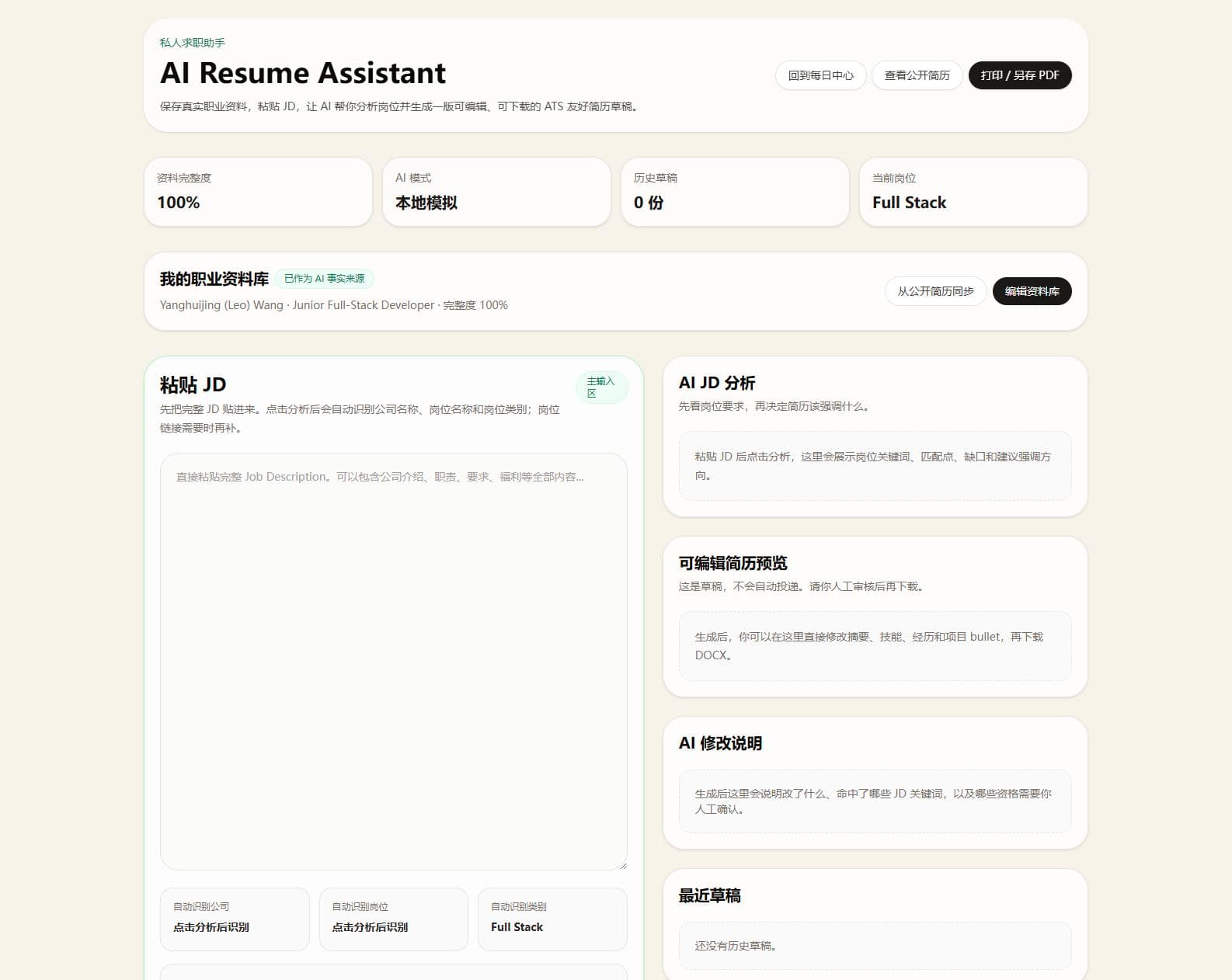Viewport: 1232px width, 980px height.
Task: Click the AI JD 分析 placeholder box
Action: point(875,466)
